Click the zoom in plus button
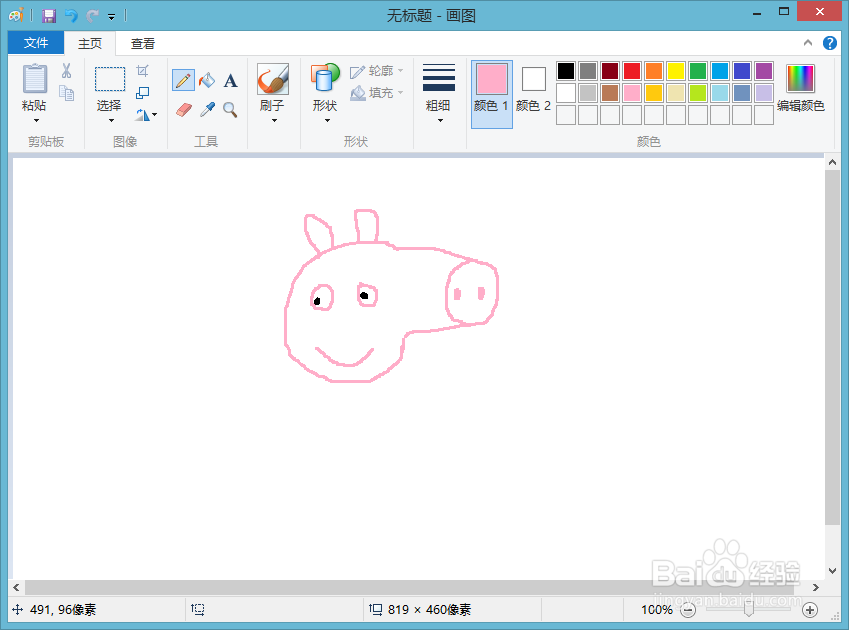The image size is (849, 630). (809, 609)
